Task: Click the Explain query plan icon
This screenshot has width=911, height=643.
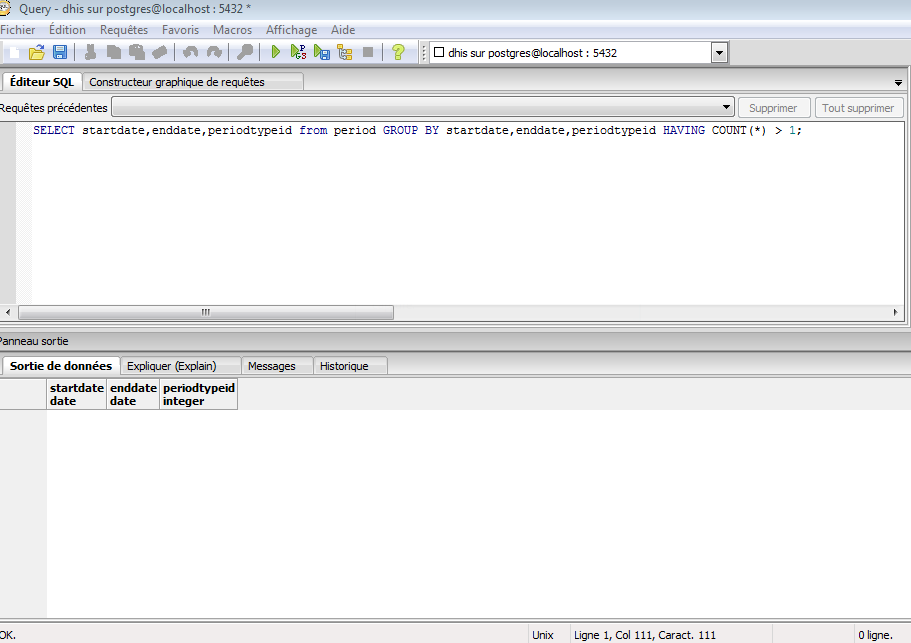Action: pyautogui.click(x=345, y=52)
